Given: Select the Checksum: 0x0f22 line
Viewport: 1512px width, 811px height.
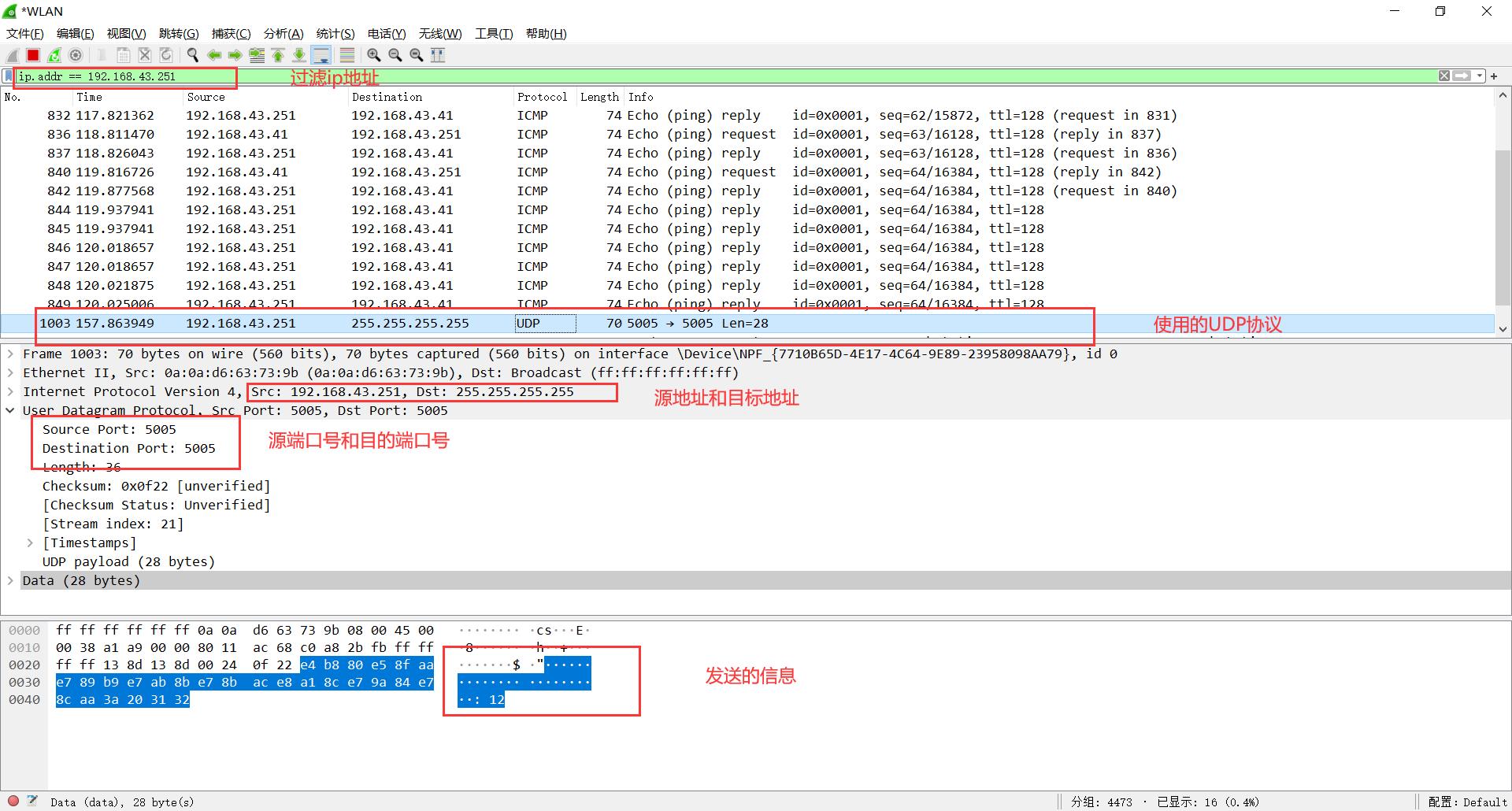Looking at the screenshot, I should click(156, 487).
